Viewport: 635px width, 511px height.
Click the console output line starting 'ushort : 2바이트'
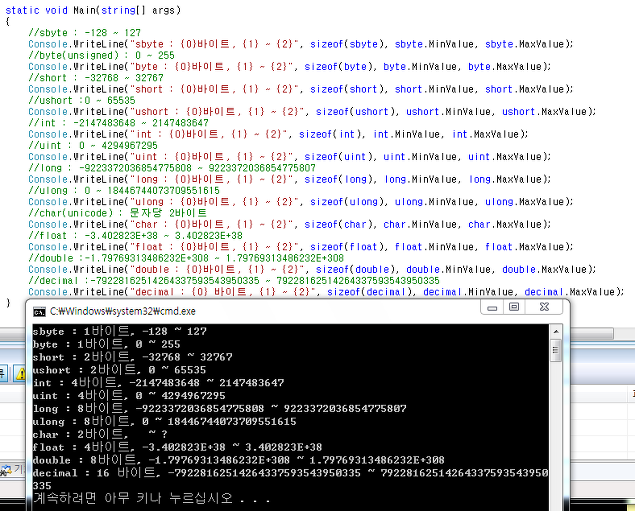coord(119,370)
